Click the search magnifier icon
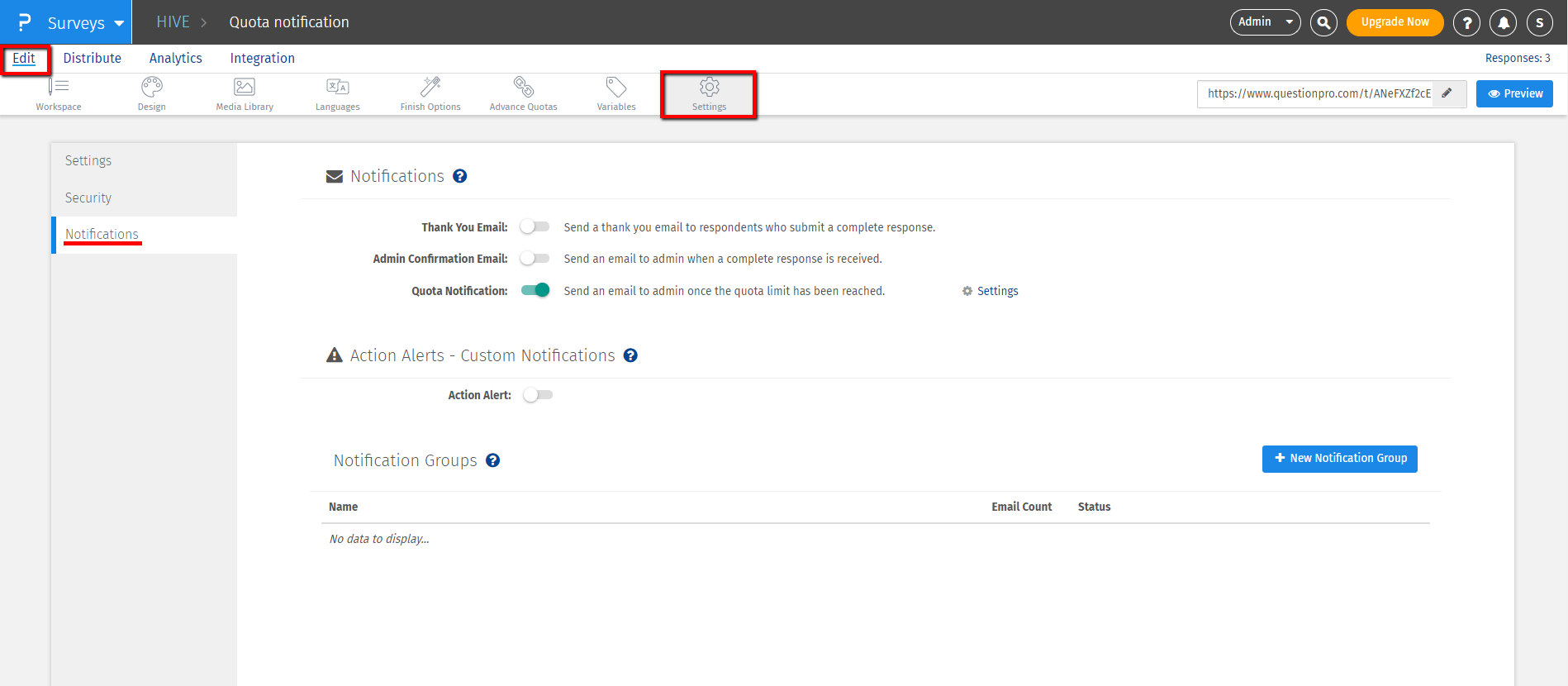The width and height of the screenshot is (1568, 686). [1323, 22]
